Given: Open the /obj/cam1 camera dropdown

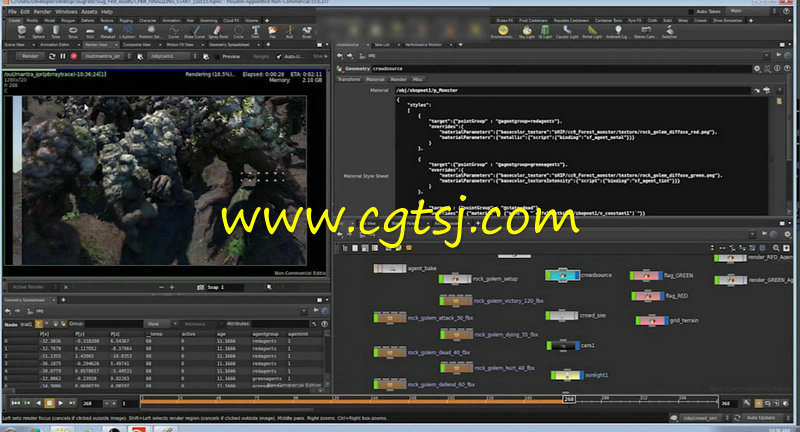Looking at the screenshot, I should coord(172,56).
